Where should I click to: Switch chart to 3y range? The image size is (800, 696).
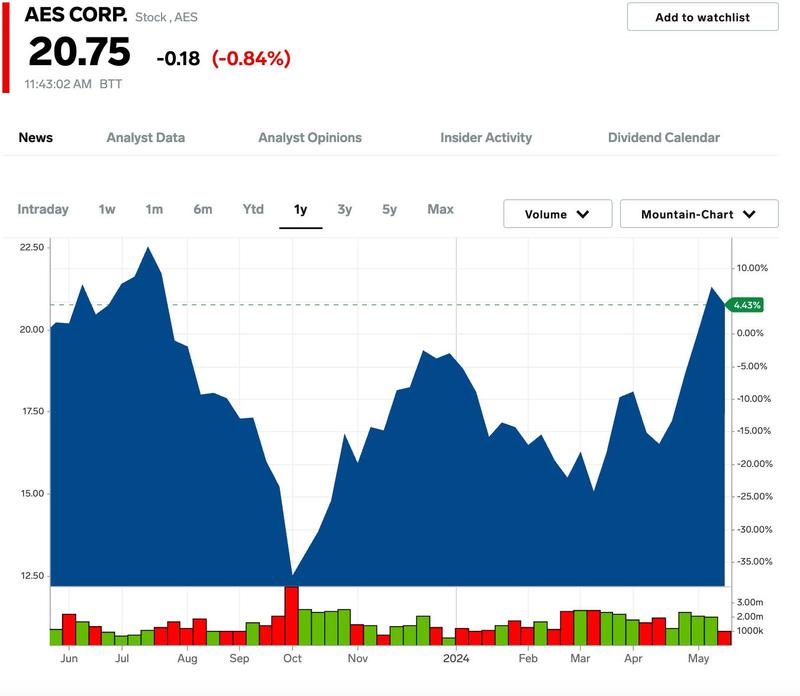344,209
